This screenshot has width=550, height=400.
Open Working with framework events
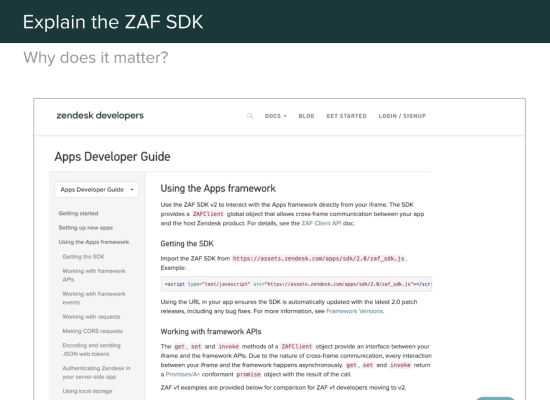coord(94,298)
